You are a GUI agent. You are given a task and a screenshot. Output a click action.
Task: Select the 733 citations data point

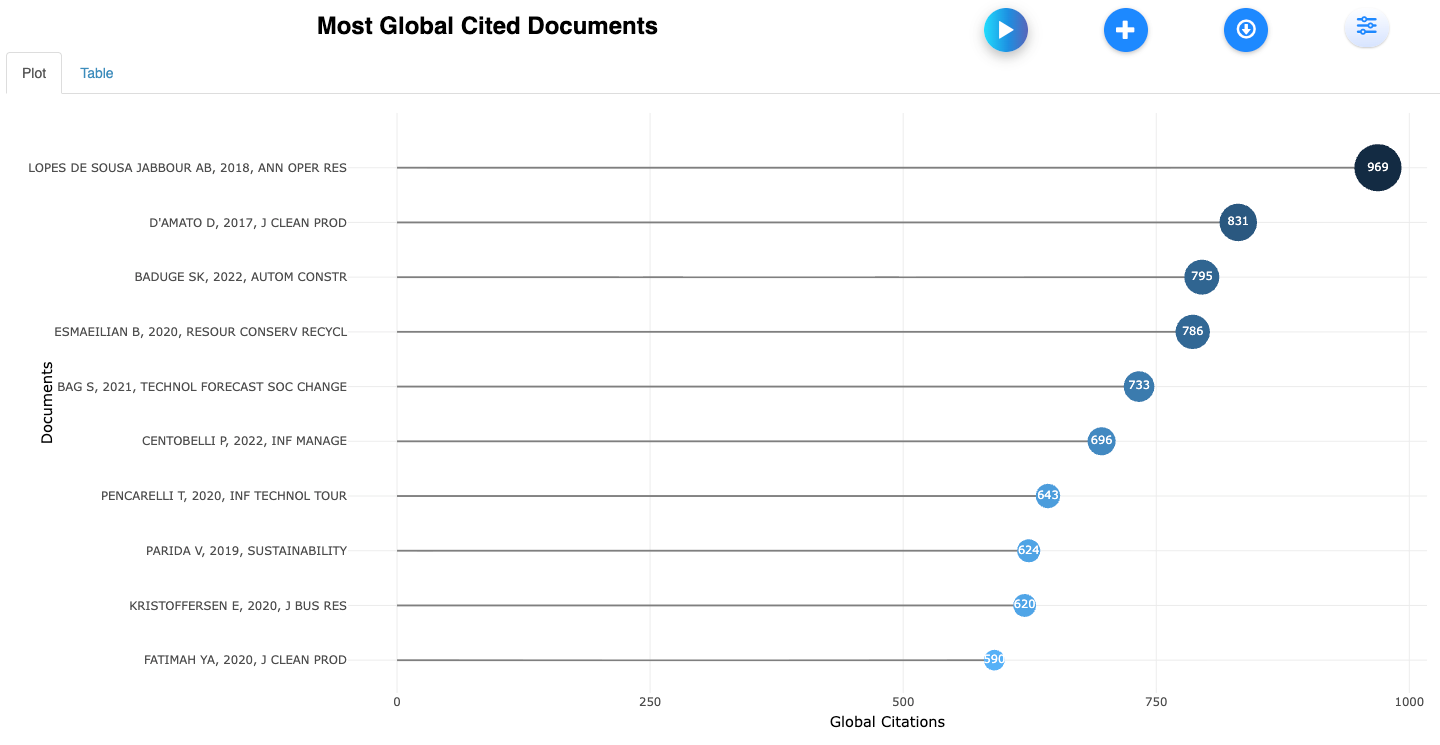[x=1139, y=386]
